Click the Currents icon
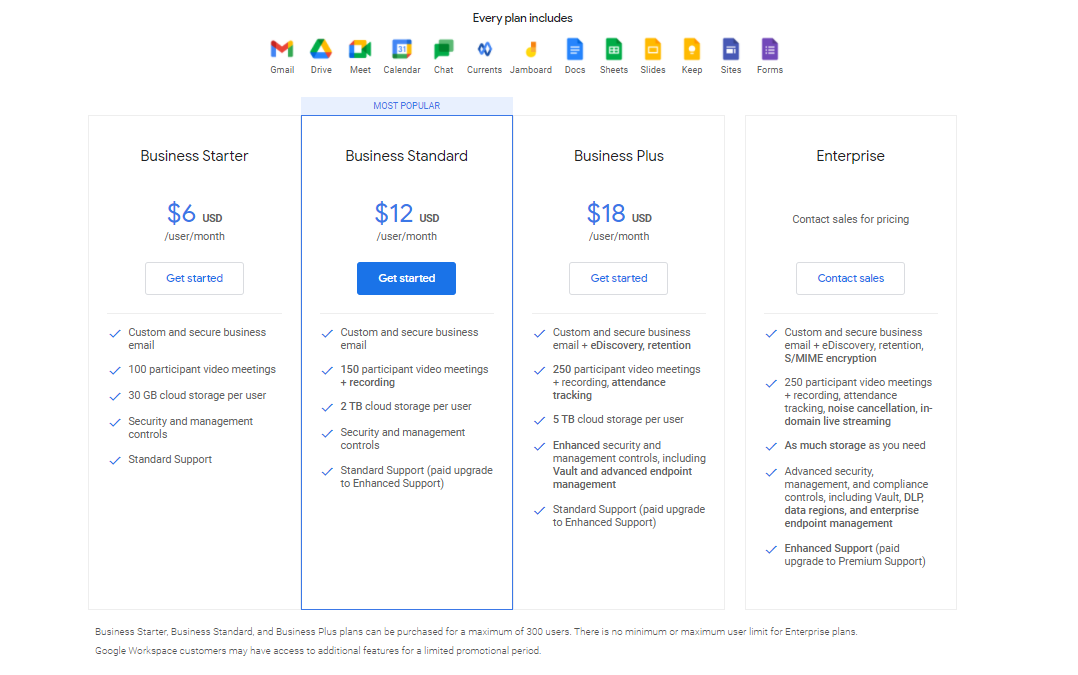The image size is (1078, 675). (x=485, y=49)
